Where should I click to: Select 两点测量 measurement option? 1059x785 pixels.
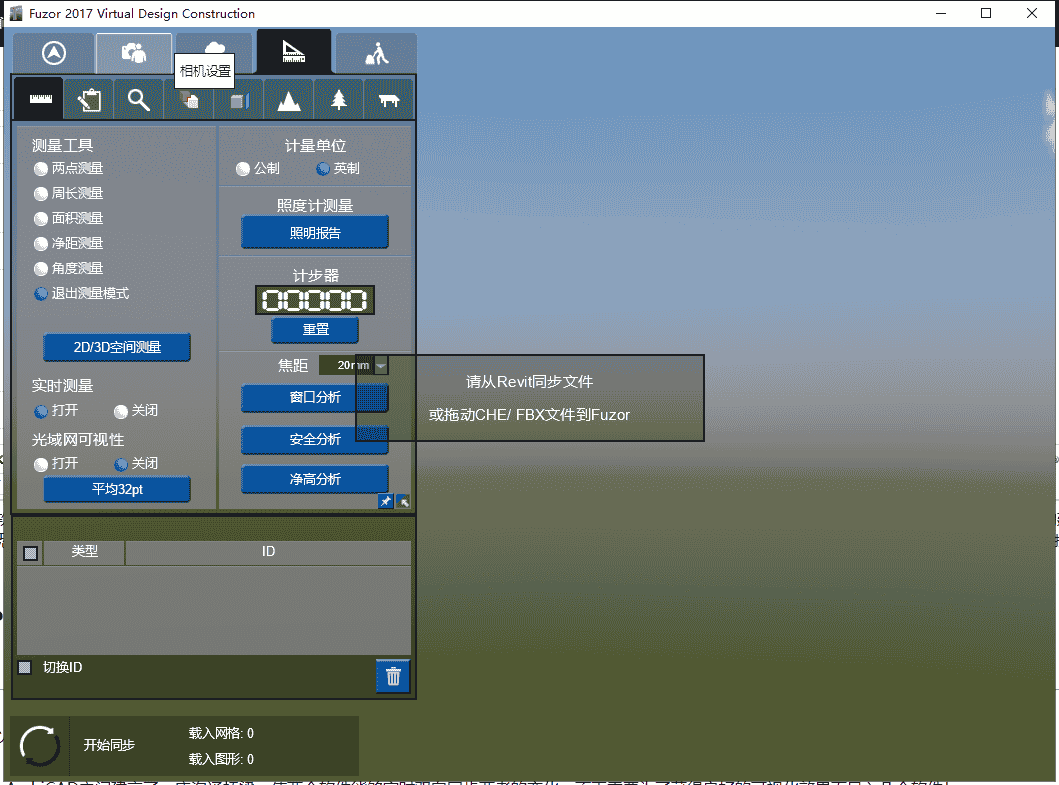[x=41, y=169]
